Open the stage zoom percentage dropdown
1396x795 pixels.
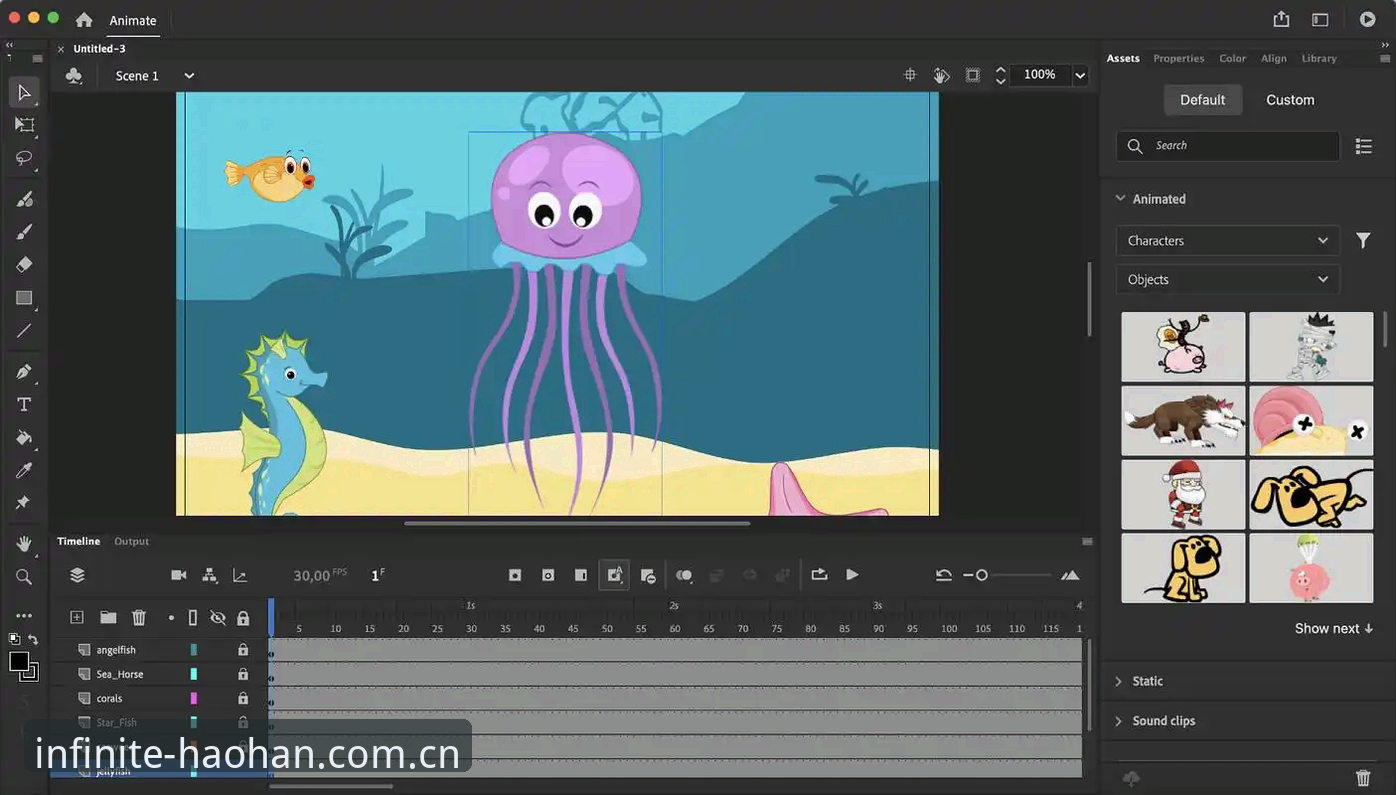pos(1080,75)
